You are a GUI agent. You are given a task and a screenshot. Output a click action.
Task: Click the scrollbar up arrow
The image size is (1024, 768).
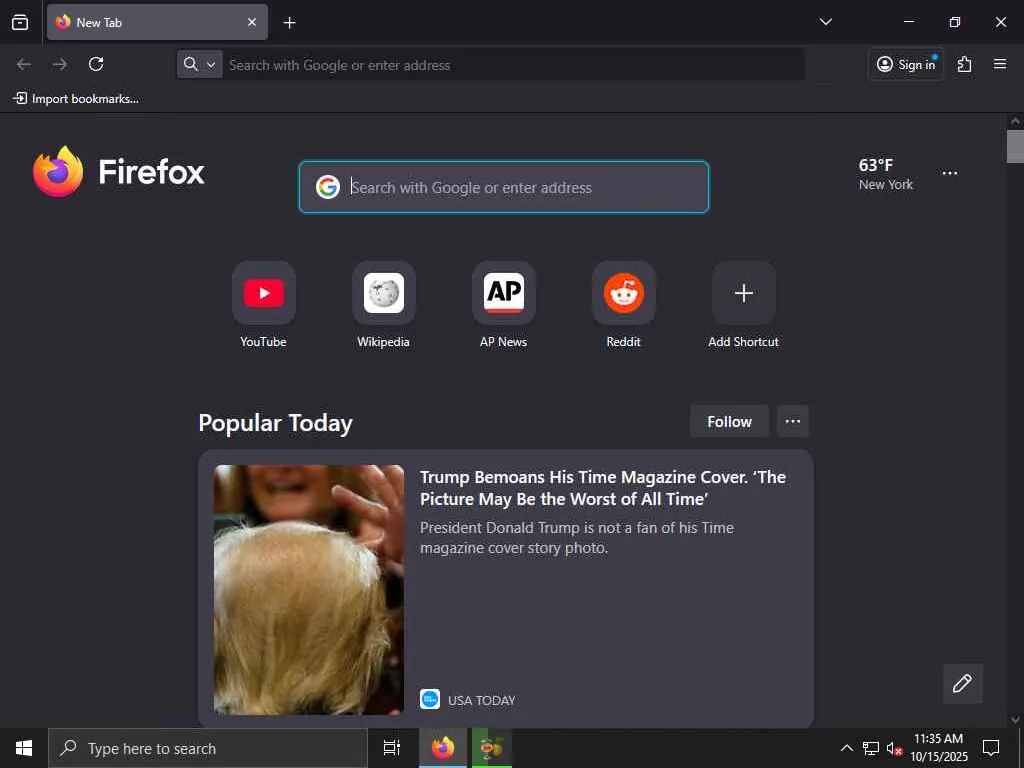(x=1015, y=121)
